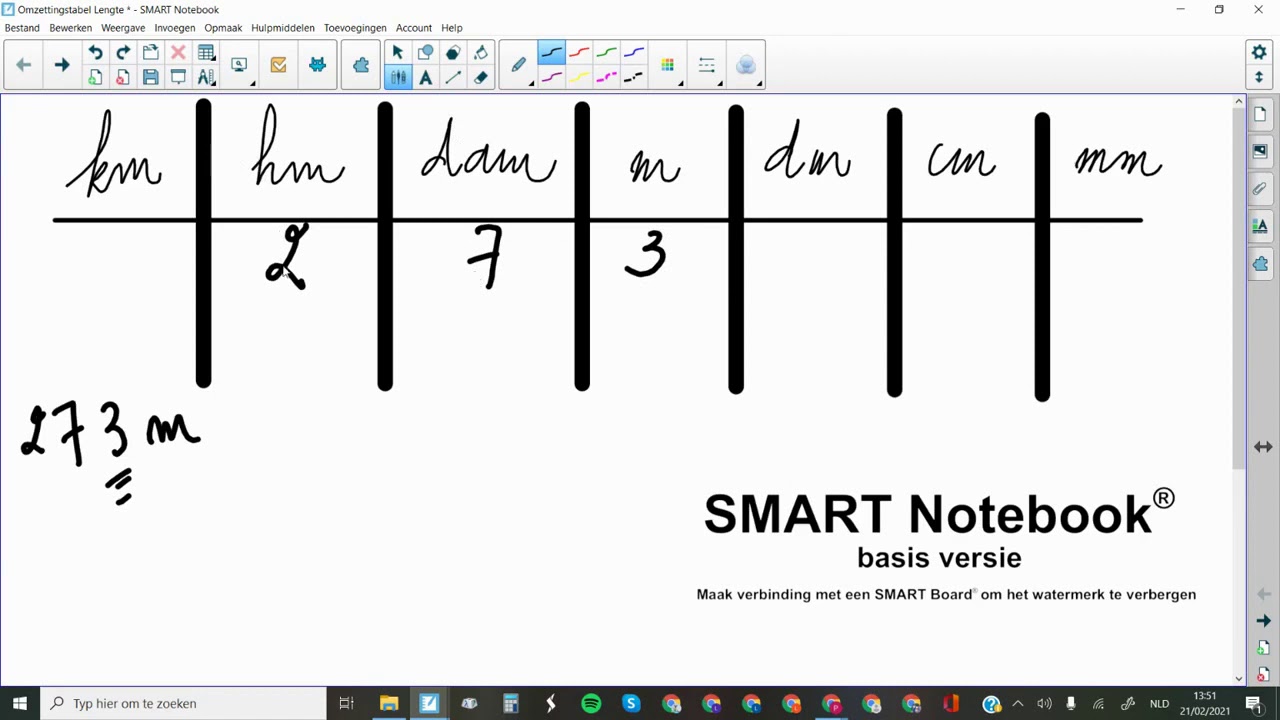Choose the Select arrow tool

[398, 53]
